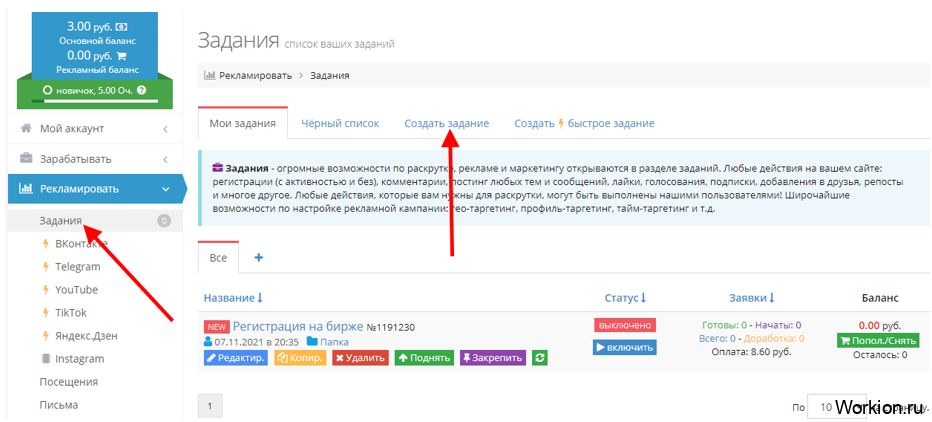Click the Редактир. button
The width and height of the screenshot is (932, 422).
tap(236, 358)
